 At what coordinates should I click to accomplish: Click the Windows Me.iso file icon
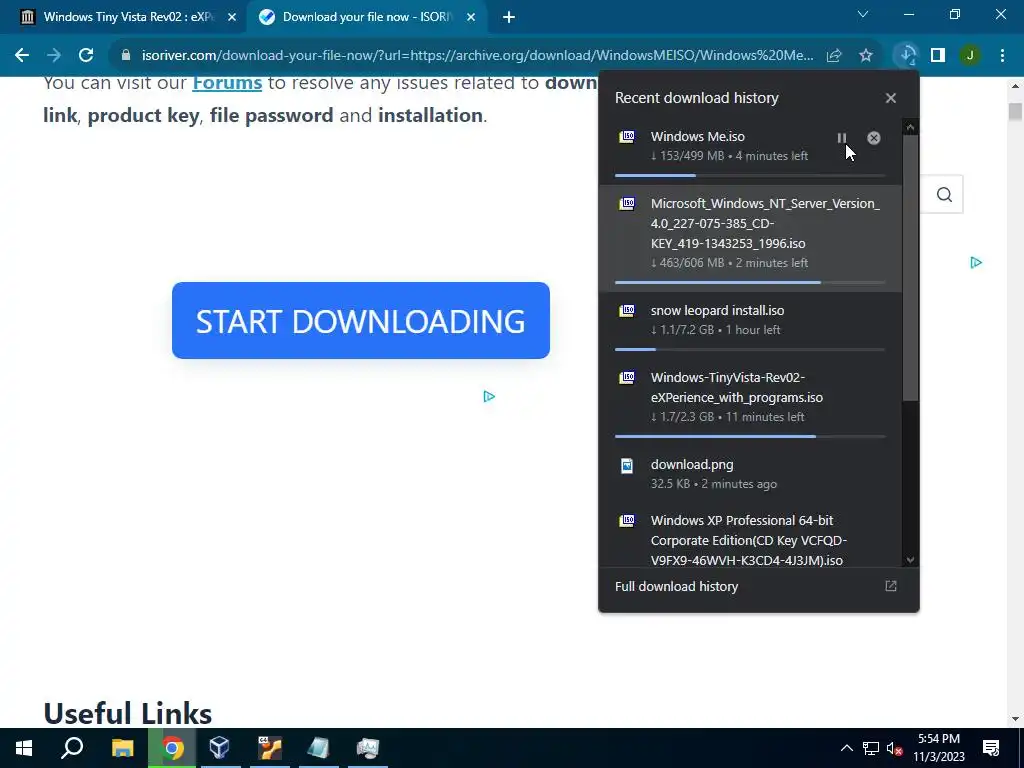click(627, 136)
